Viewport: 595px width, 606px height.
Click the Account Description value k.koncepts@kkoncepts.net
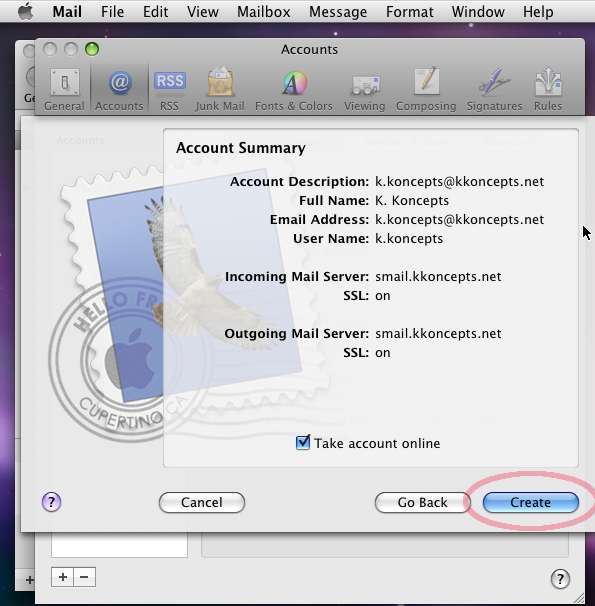point(459,182)
